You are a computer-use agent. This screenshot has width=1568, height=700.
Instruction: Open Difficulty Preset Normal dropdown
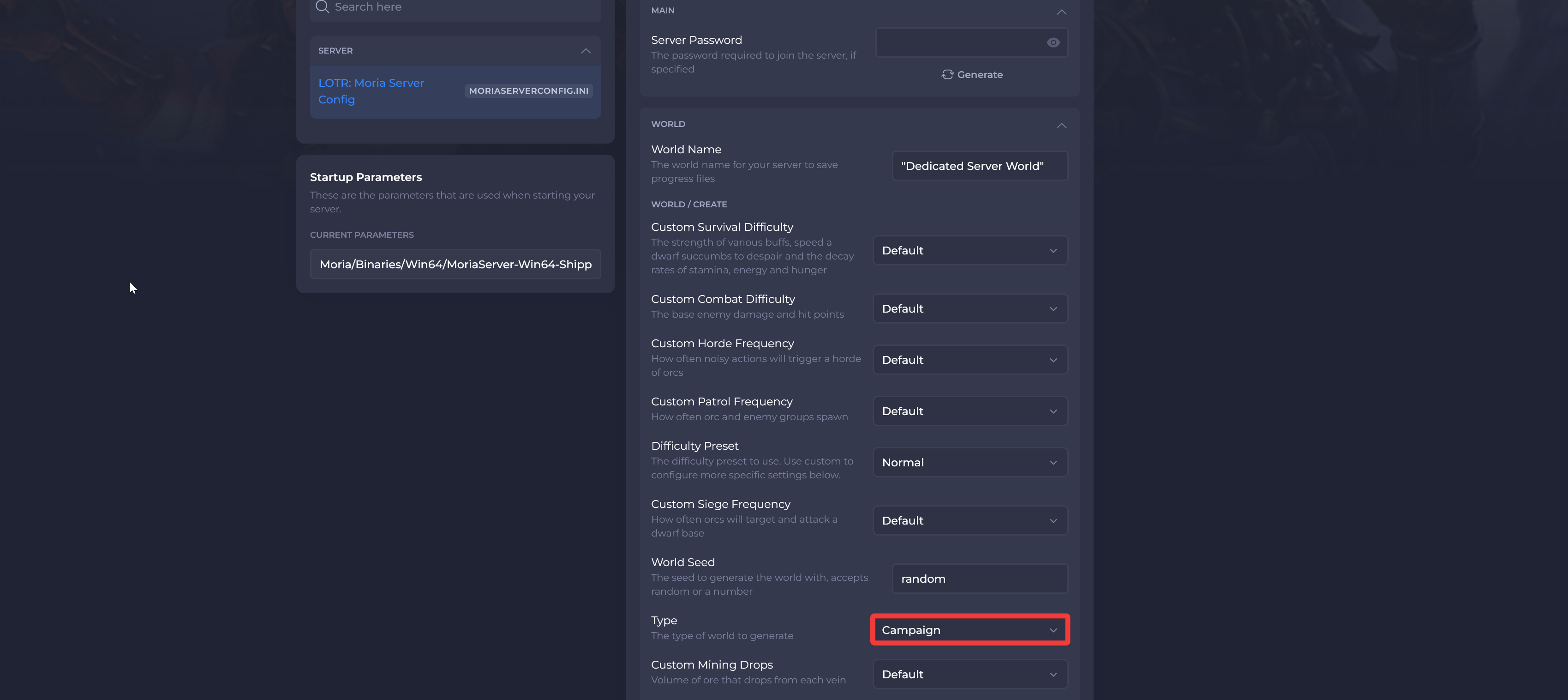[970, 462]
